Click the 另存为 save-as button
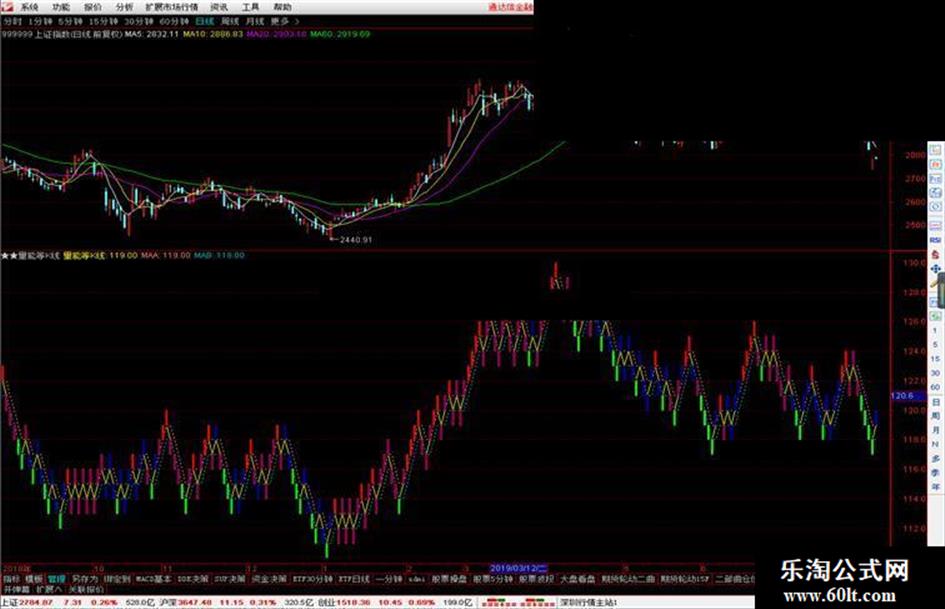Screen dimensions: 945x609 84,579
